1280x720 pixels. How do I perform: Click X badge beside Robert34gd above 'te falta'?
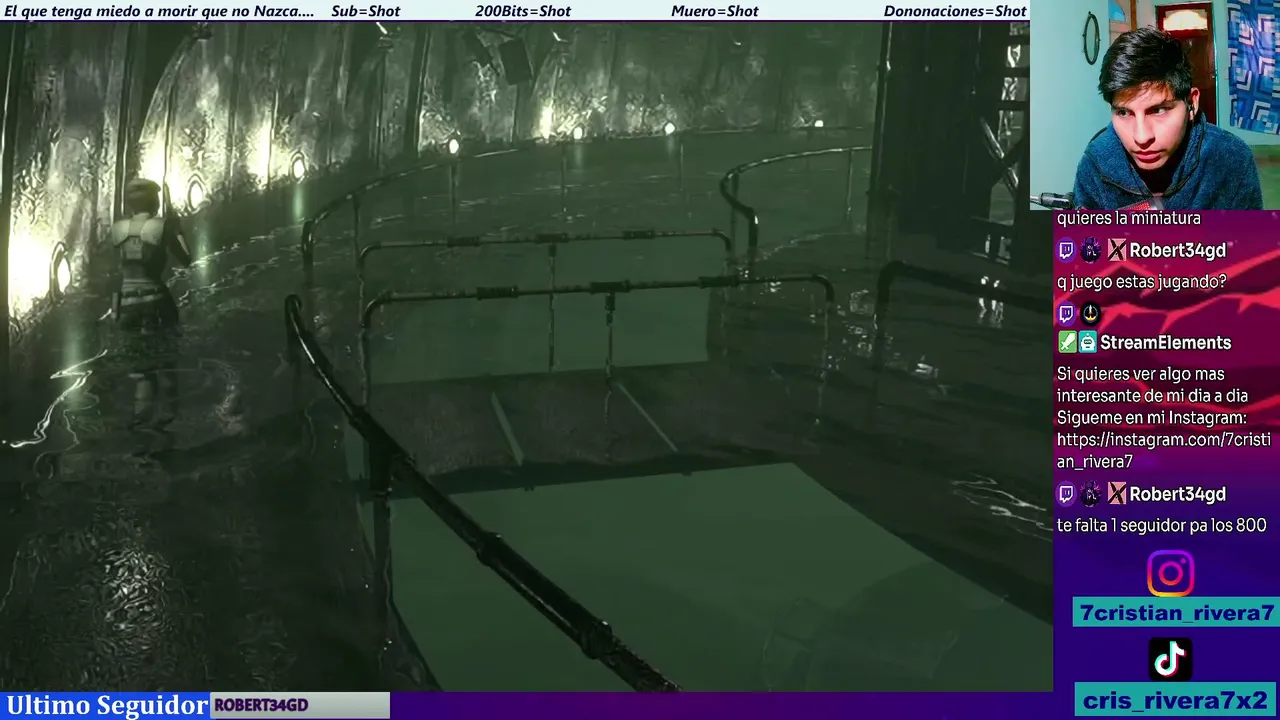coord(1116,494)
